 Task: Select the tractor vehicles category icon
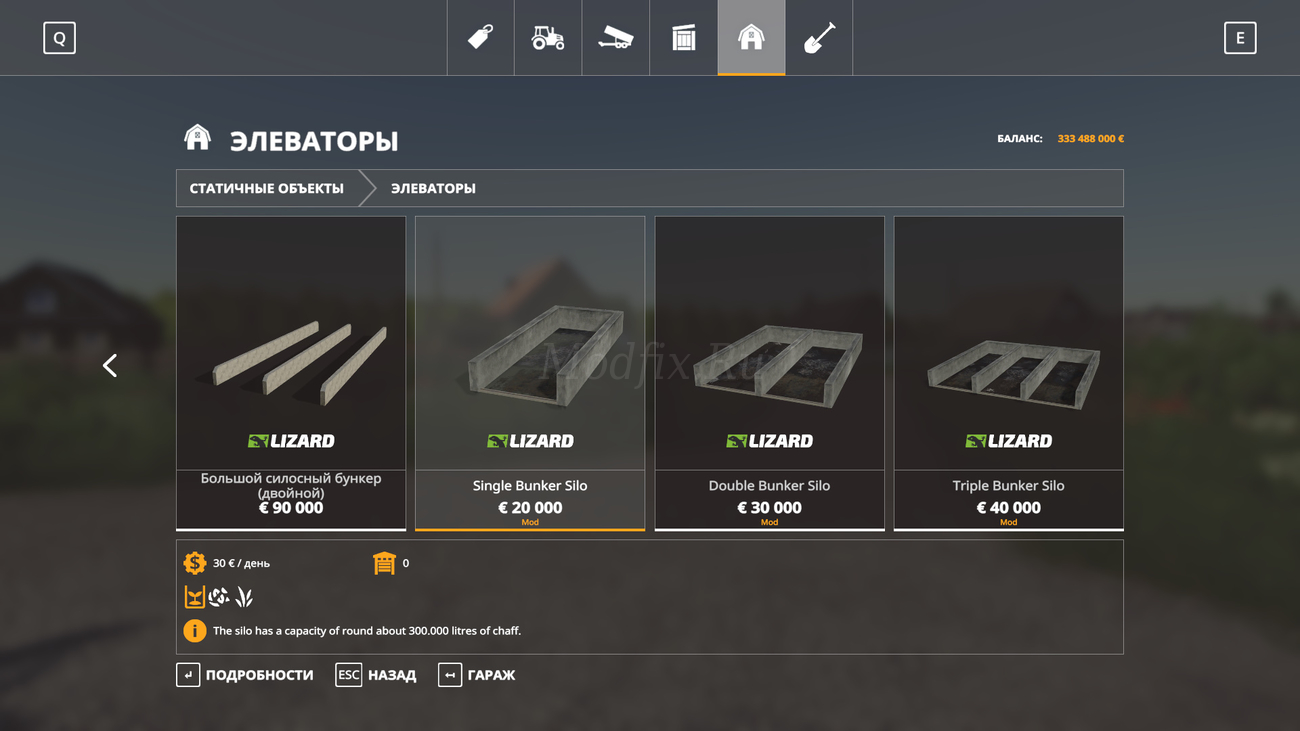tap(548, 38)
